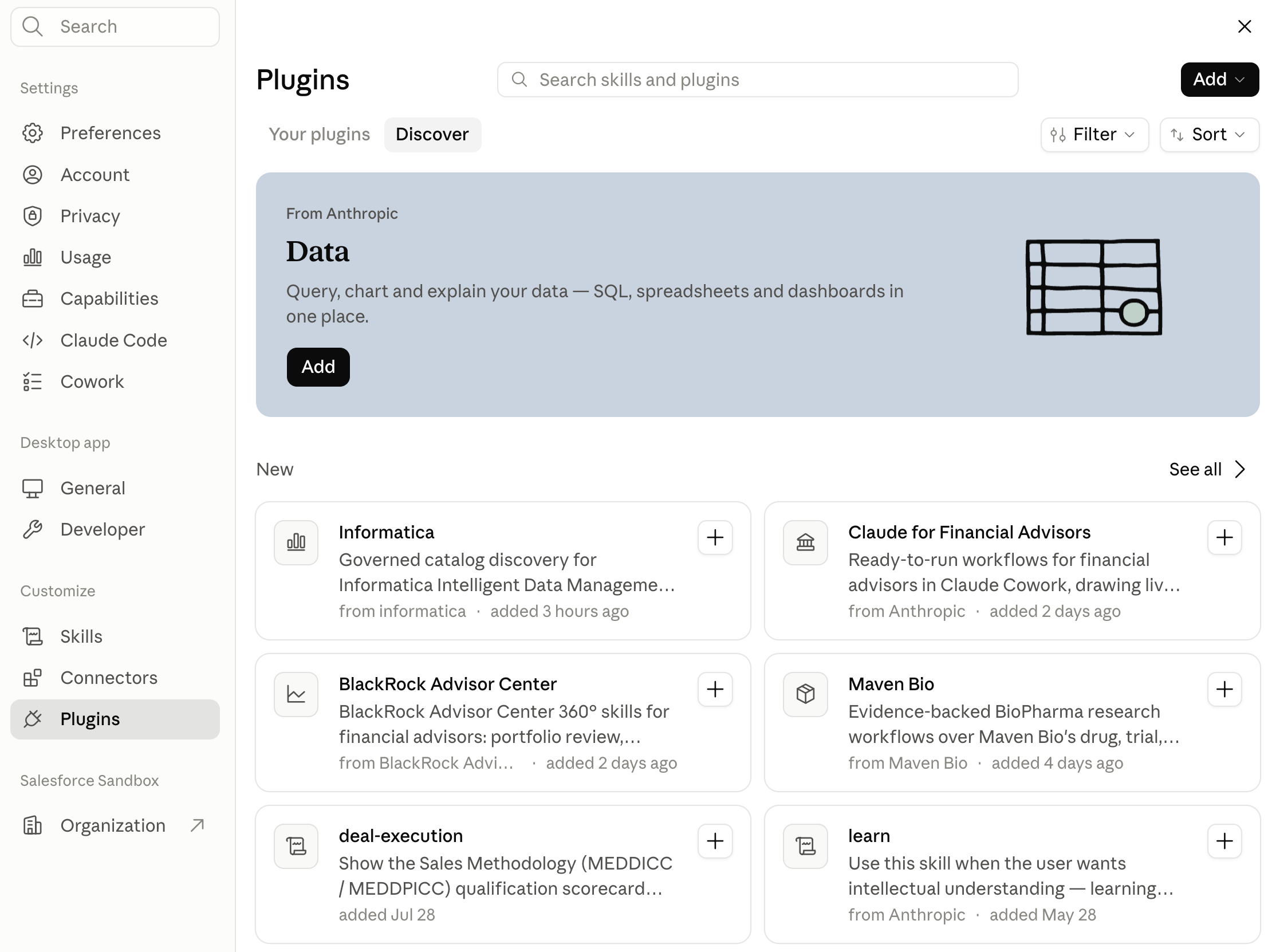This screenshot has height=952, width=1268.
Task: Click the General monitor icon
Action: tap(33, 488)
